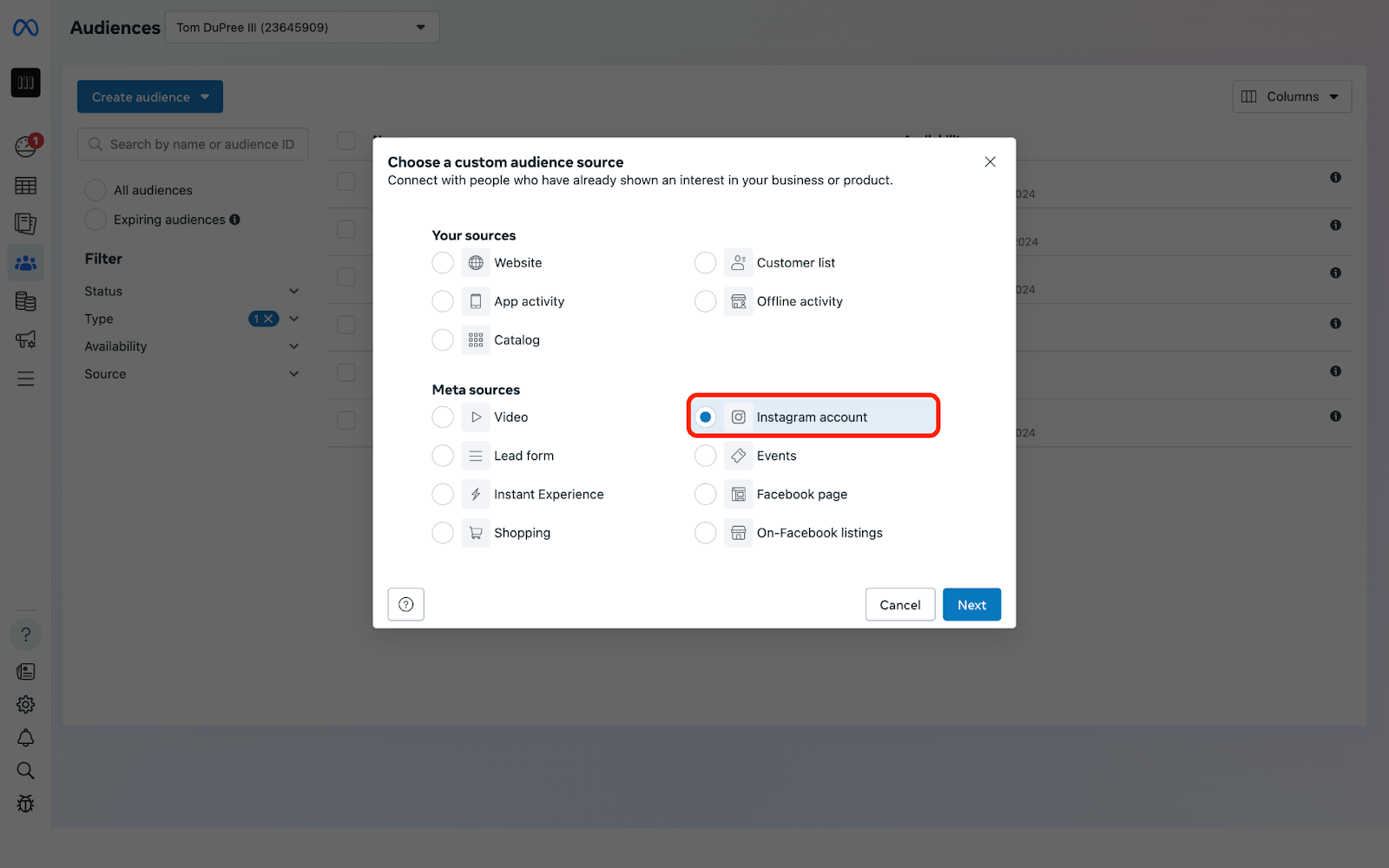Click the Next button
Screen dimensions: 1389x868
(971, 605)
